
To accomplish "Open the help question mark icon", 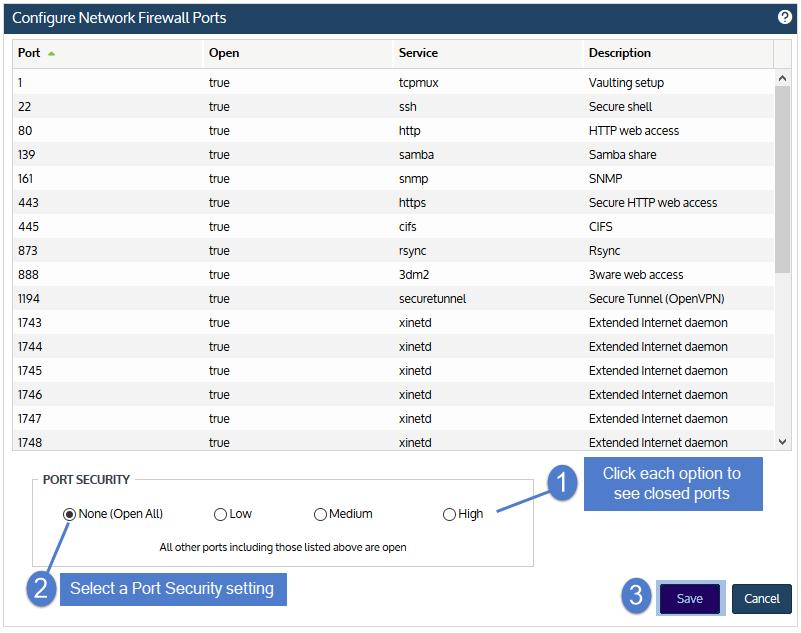I will (784, 17).
